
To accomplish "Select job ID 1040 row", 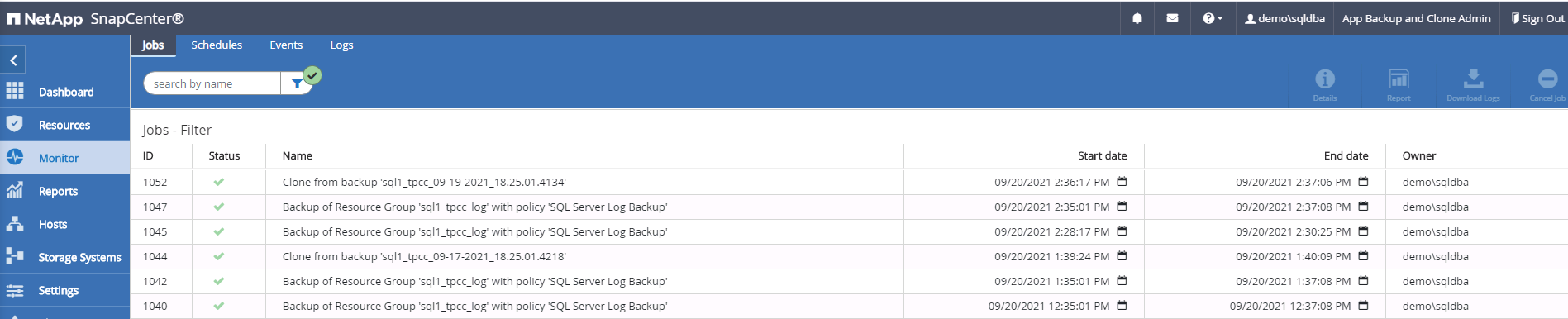I will [x=849, y=306].
